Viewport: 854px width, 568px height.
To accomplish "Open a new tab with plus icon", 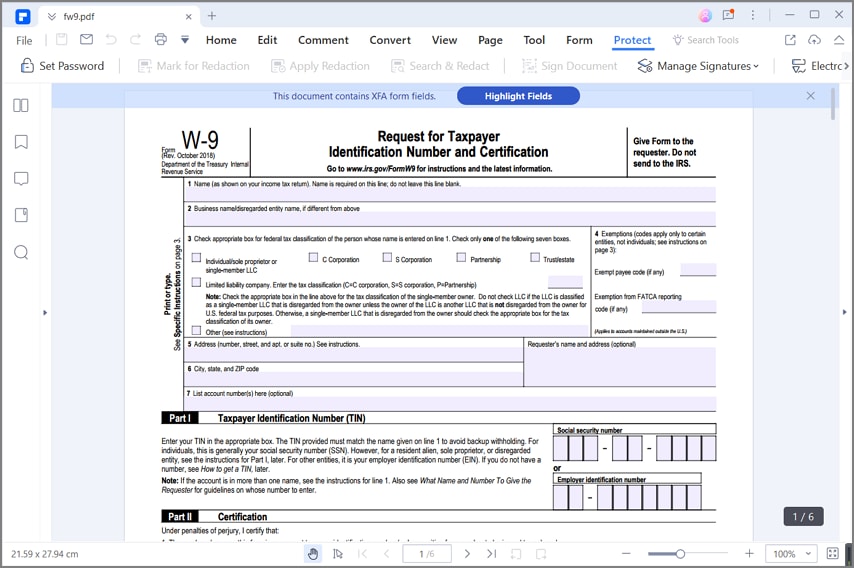I will coord(212,16).
